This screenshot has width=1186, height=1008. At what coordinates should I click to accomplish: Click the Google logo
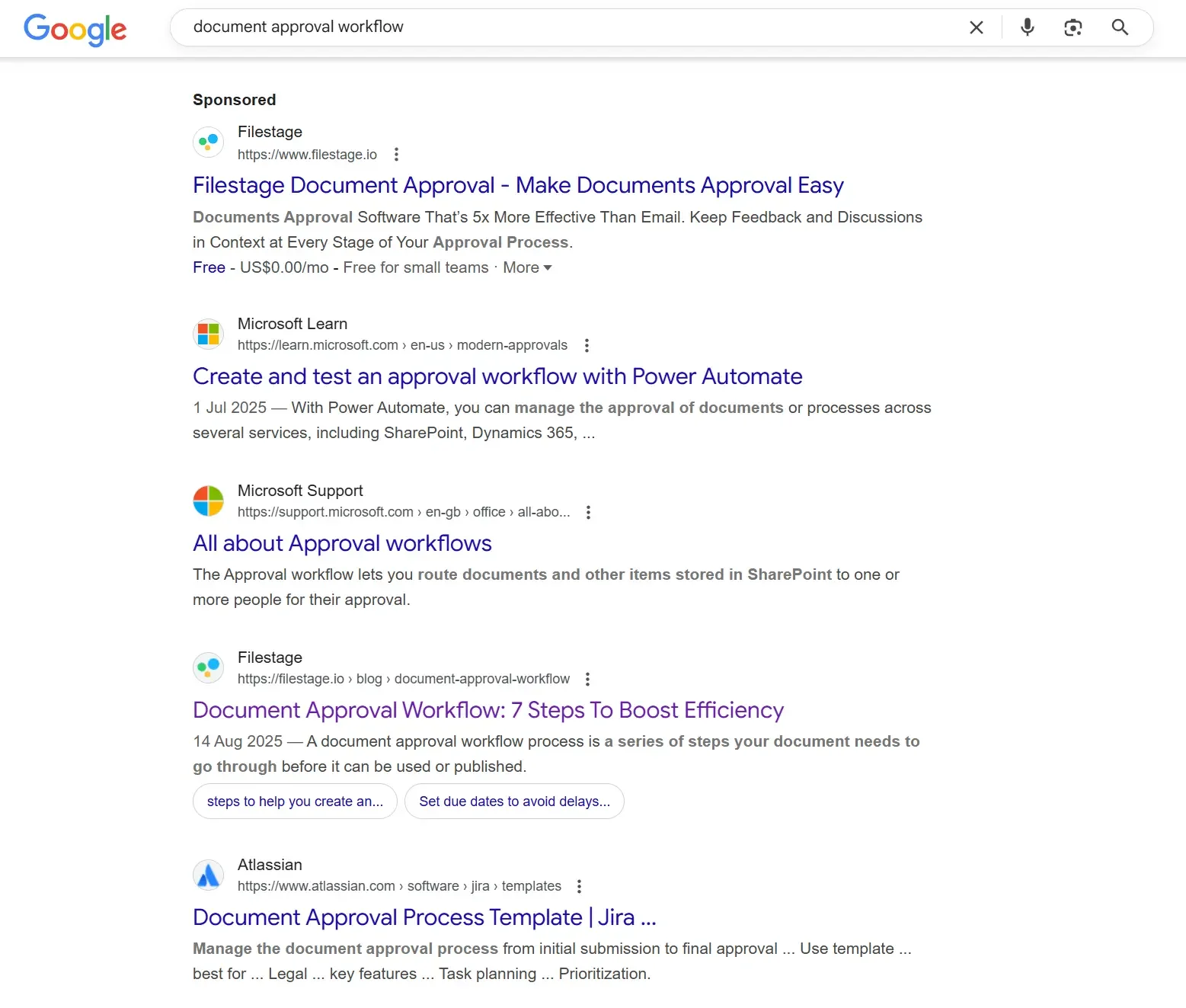[x=75, y=29]
